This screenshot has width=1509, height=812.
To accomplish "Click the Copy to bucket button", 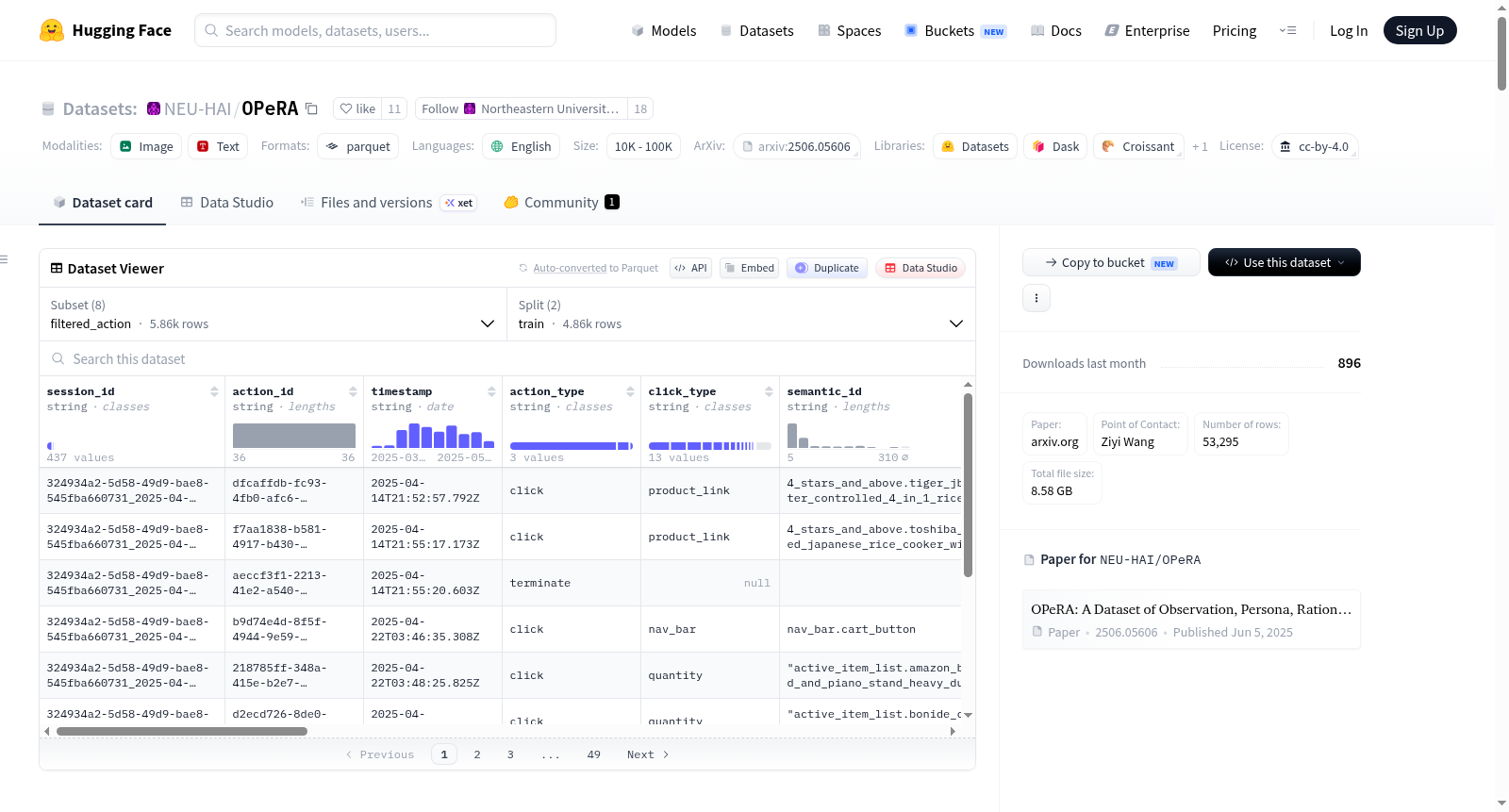I will pyautogui.click(x=1111, y=262).
